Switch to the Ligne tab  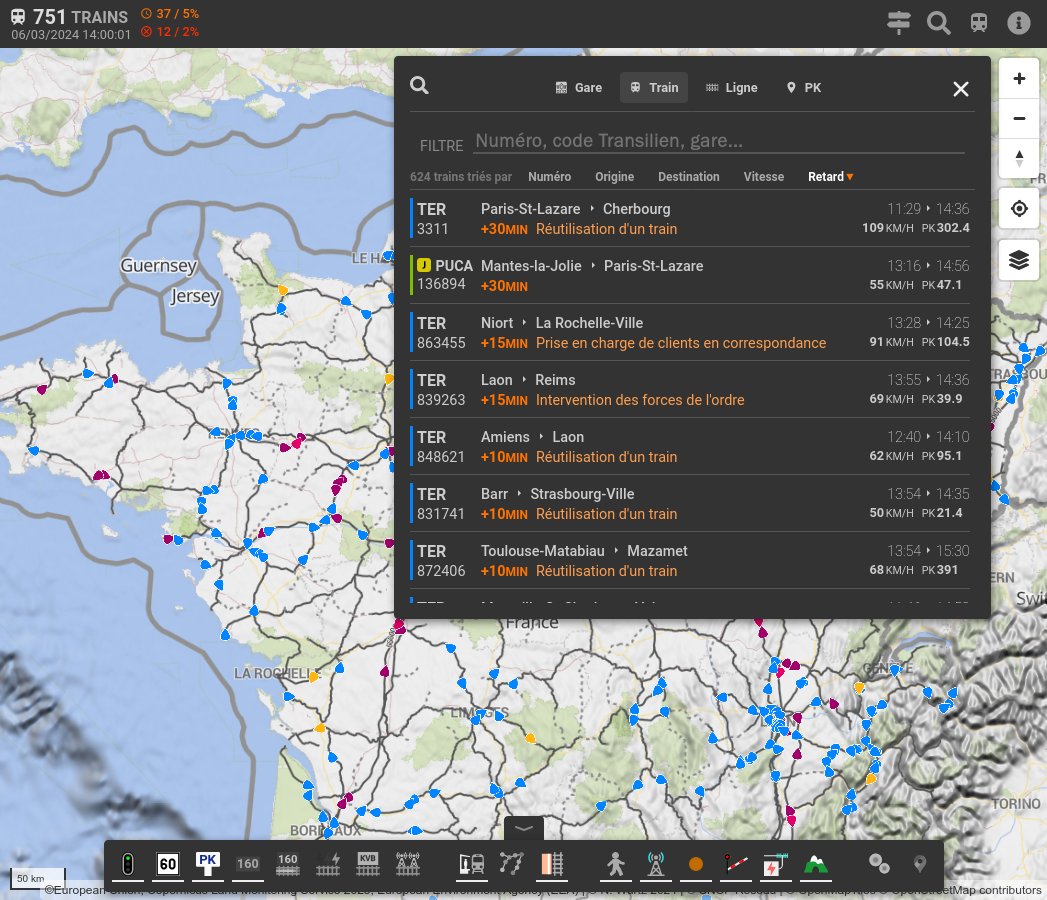pos(731,87)
